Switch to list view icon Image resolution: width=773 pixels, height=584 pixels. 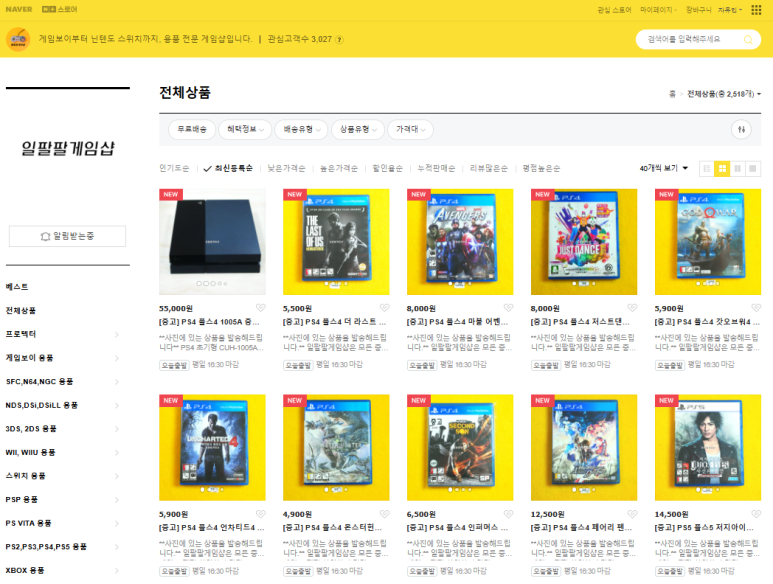tap(707, 169)
